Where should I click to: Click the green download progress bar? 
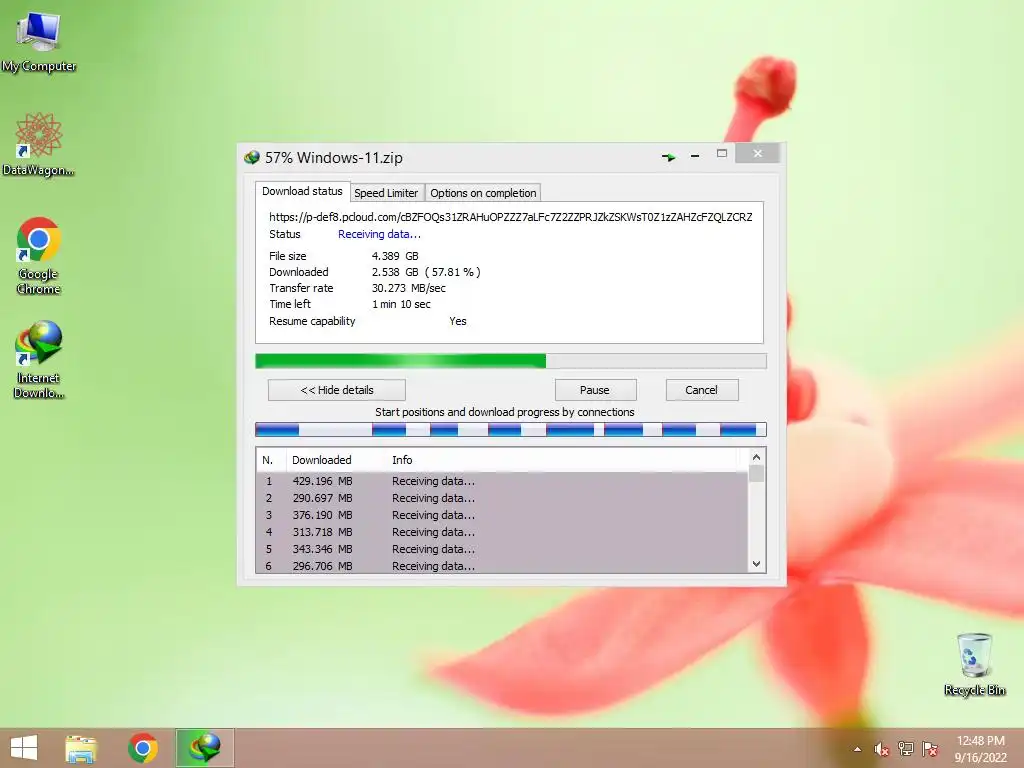tap(511, 361)
